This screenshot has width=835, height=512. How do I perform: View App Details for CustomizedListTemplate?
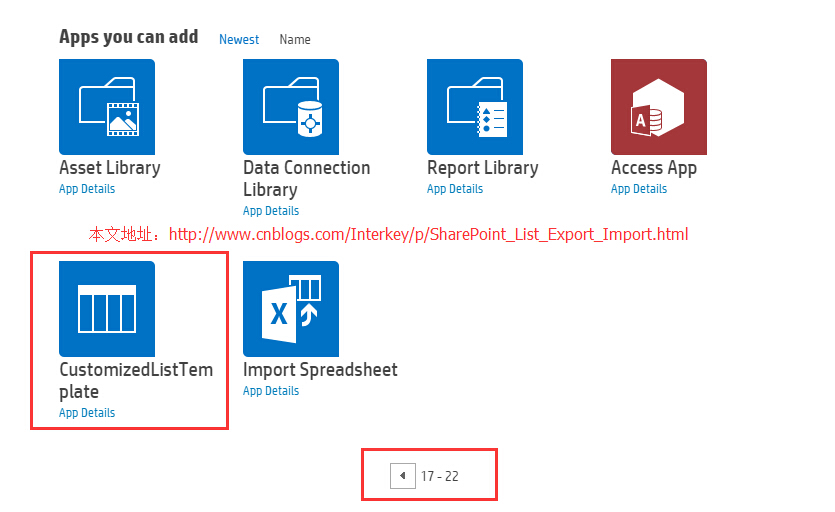(x=87, y=413)
